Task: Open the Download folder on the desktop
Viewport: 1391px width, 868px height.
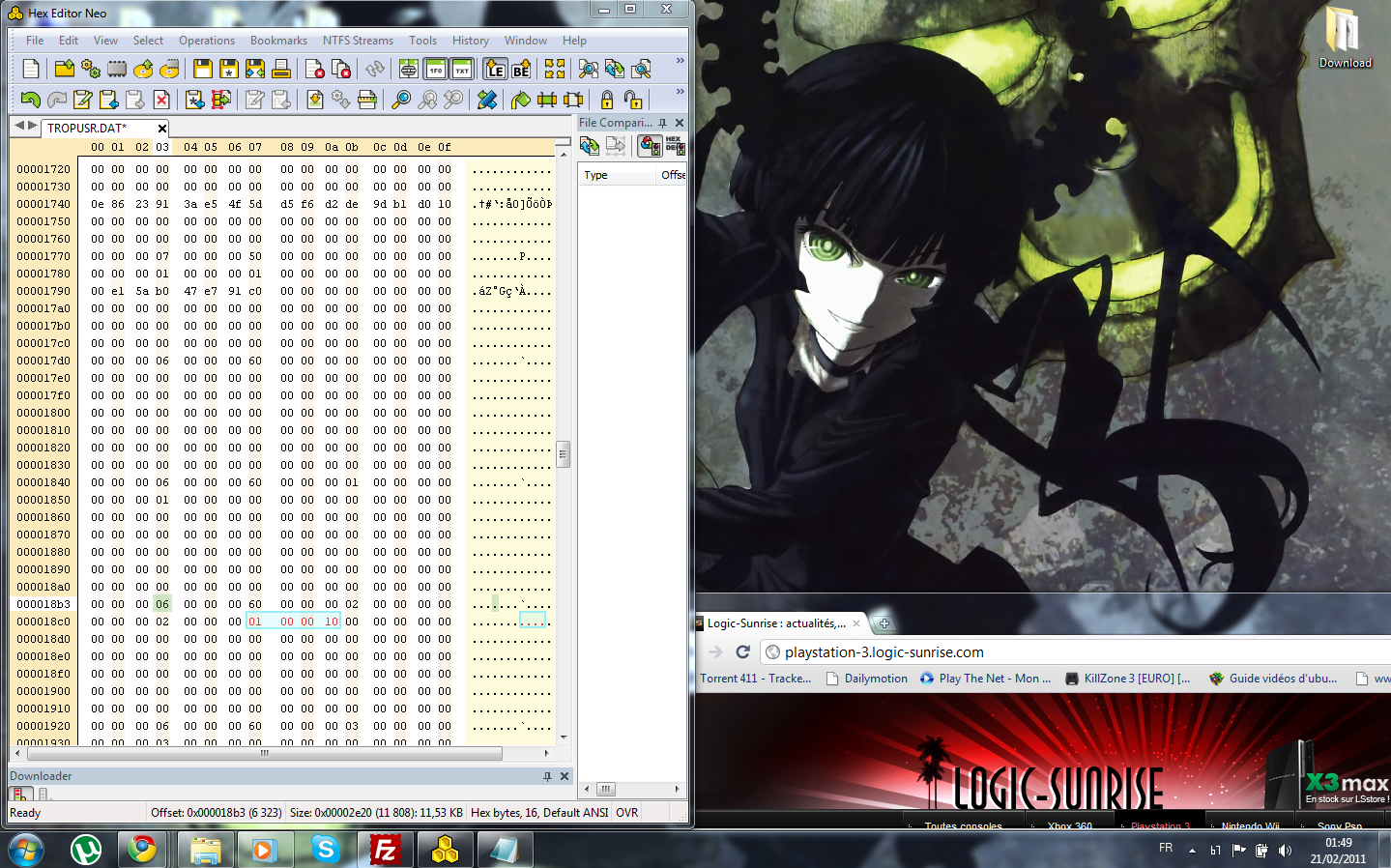Action: [x=1344, y=37]
